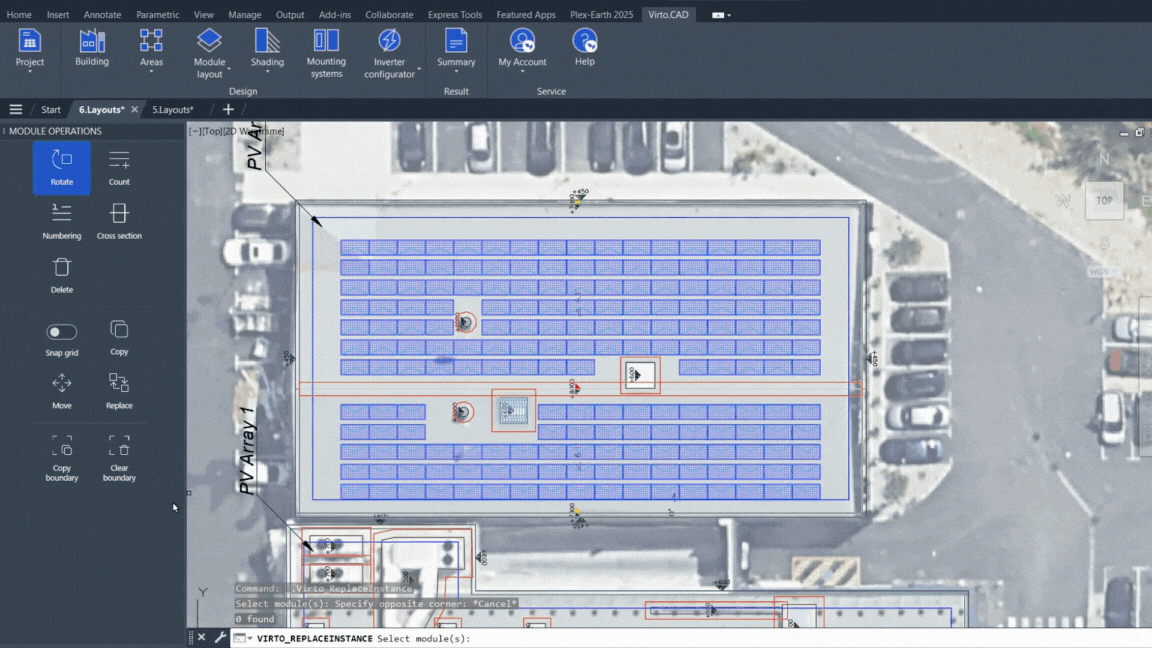Select the Copy module operation
1152x648 pixels.
click(x=119, y=338)
